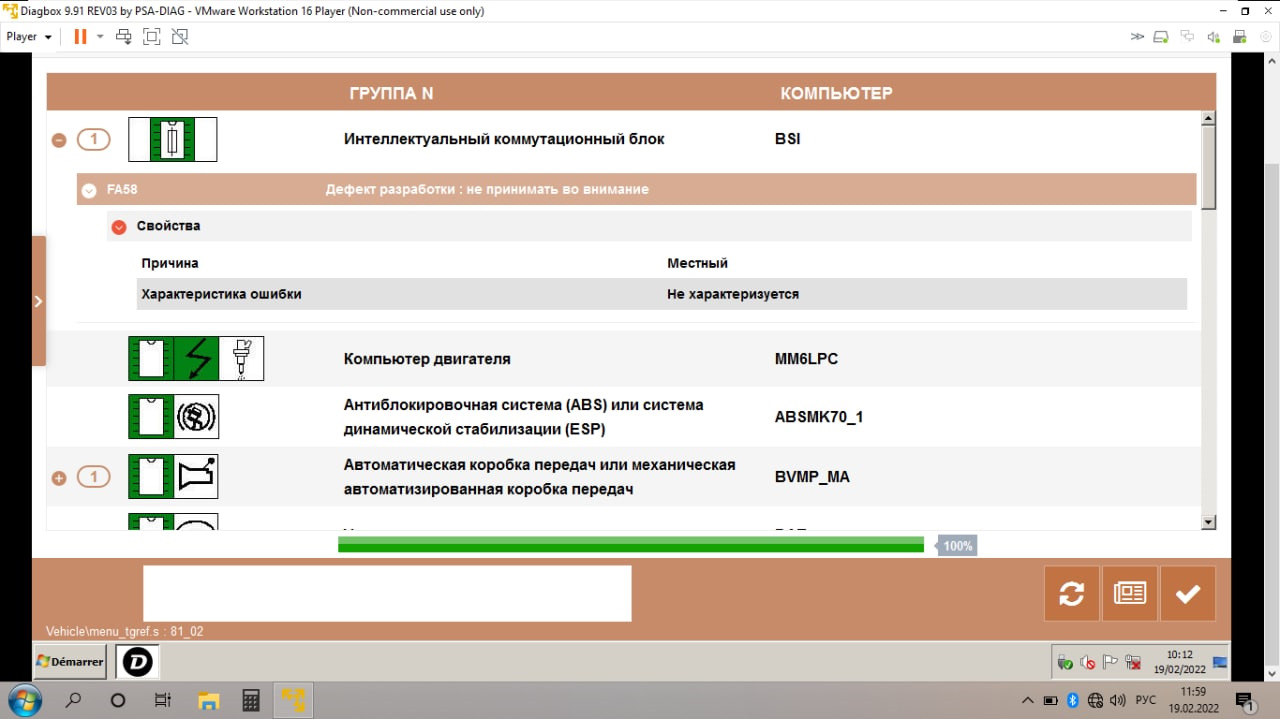Click the ABS/ESP system icon
The width and height of the screenshot is (1280, 719).
173,417
